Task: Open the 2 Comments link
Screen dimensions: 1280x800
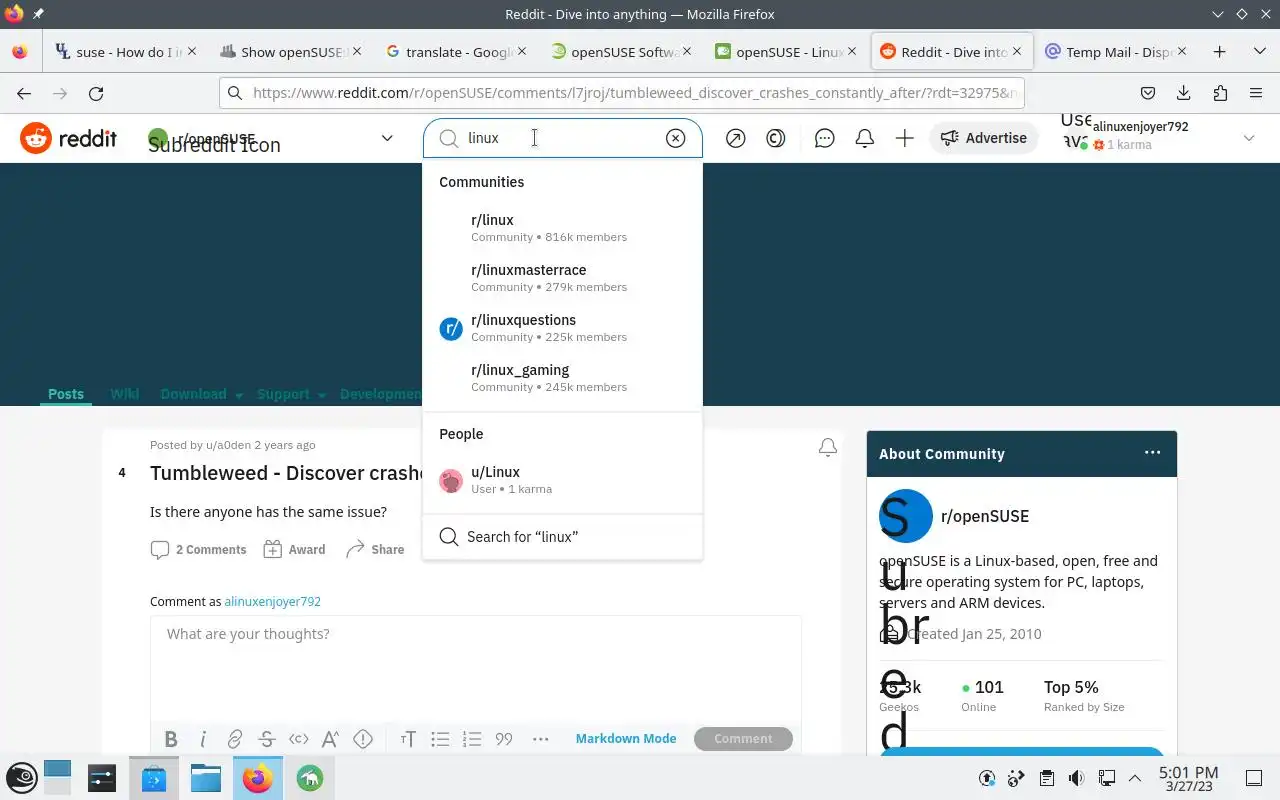Action: pyautogui.click(x=198, y=549)
